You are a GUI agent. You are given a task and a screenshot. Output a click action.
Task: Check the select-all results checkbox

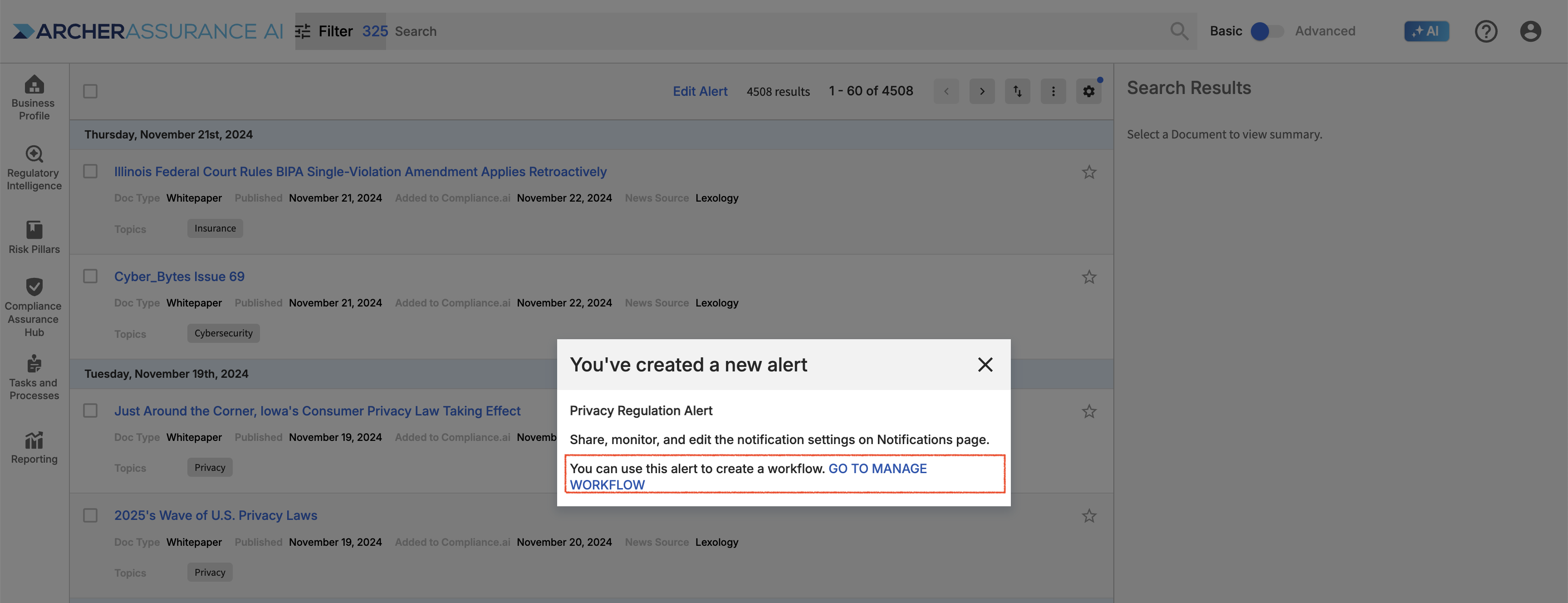[x=90, y=91]
